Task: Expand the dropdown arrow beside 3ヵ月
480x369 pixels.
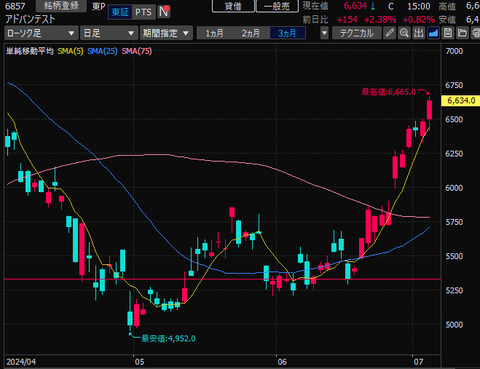Action: pyautogui.click(x=324, y=33)
